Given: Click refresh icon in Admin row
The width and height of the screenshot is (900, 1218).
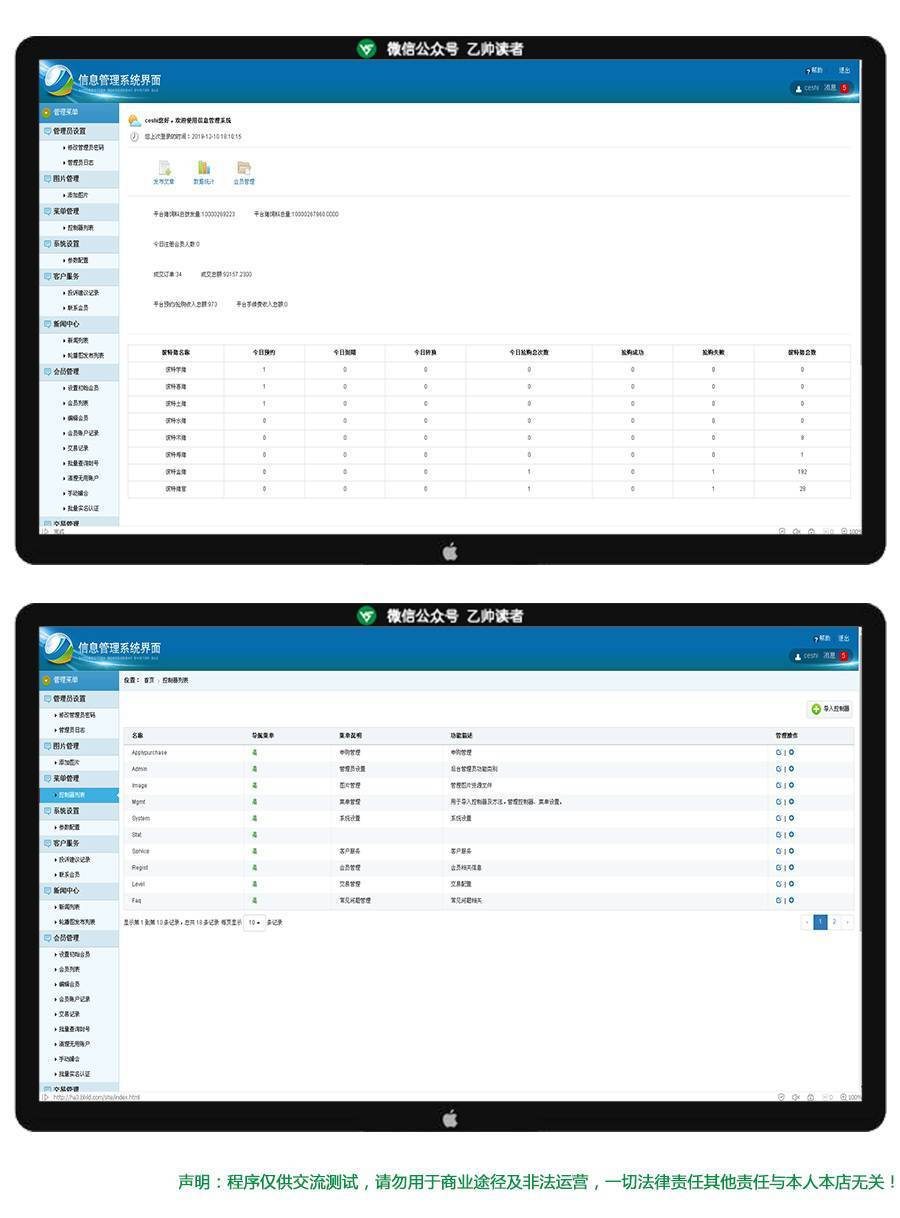Looking at the screenshot, I should click(778, 769).
